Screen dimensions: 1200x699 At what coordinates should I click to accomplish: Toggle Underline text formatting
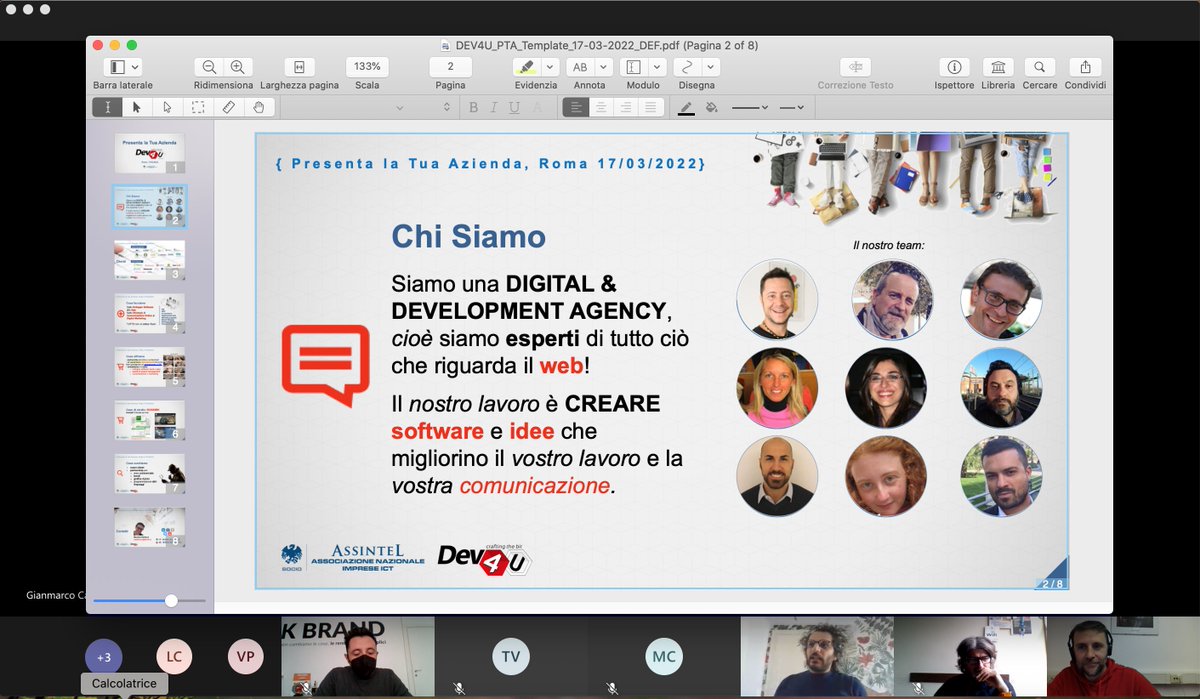(514, 107)
